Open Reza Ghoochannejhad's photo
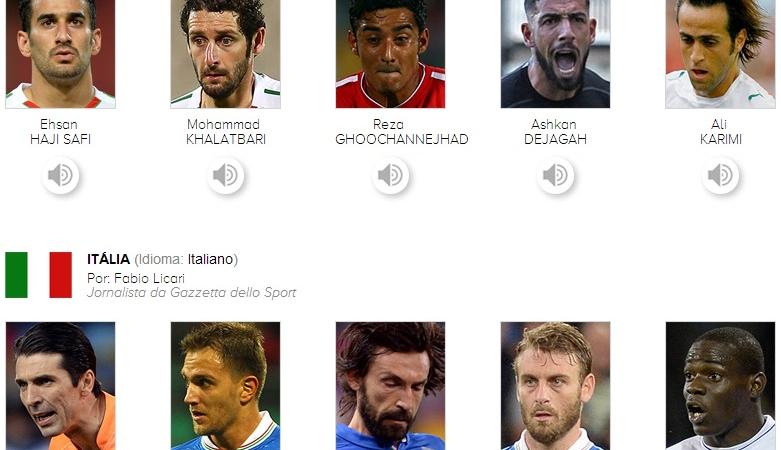 390,54
